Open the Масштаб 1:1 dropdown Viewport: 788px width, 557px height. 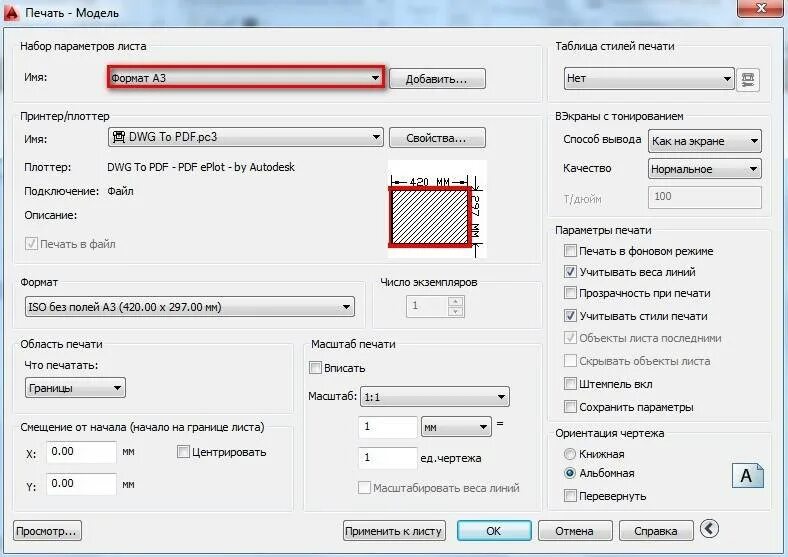[x=435, y=397]
